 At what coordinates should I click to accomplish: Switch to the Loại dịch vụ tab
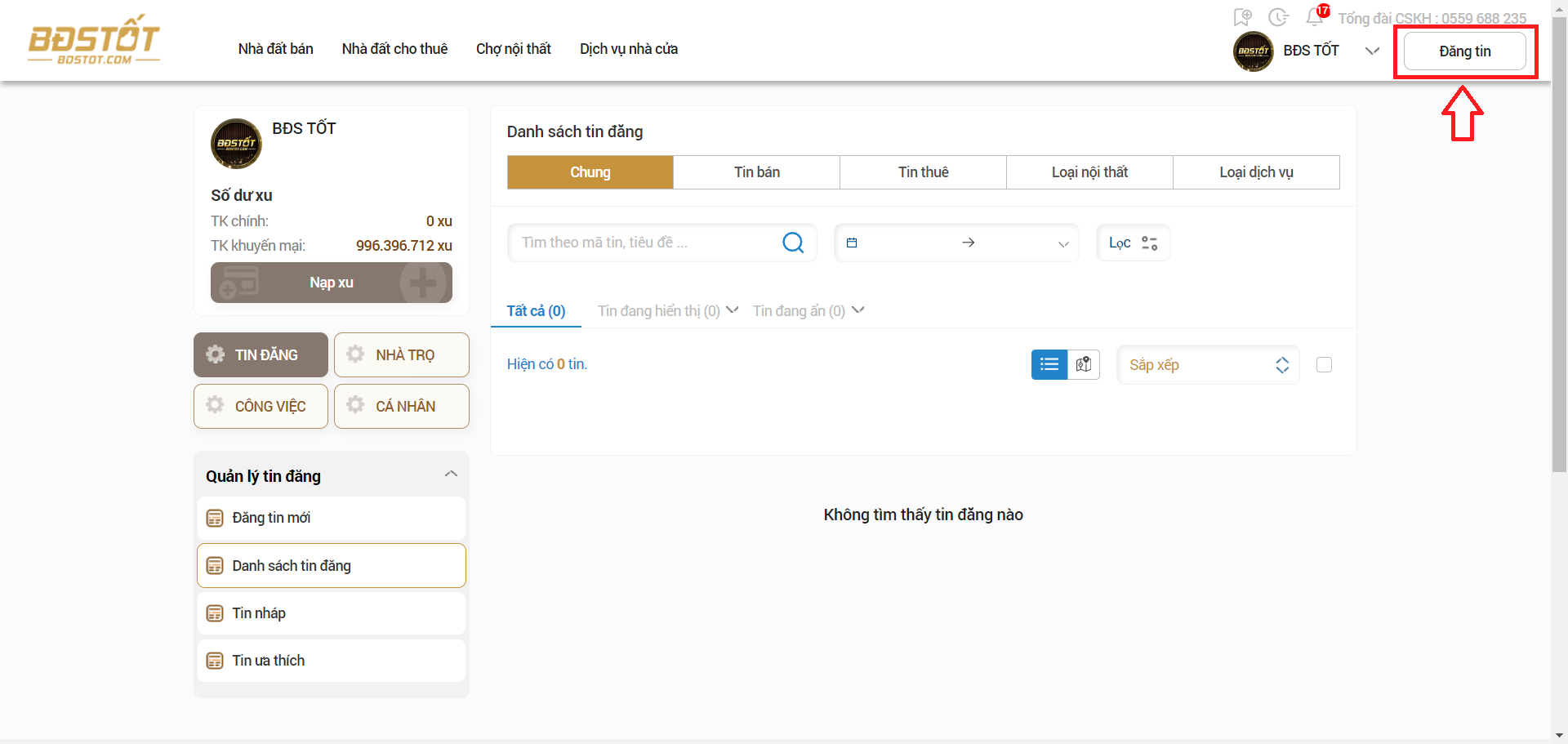tap(1257, 172)
